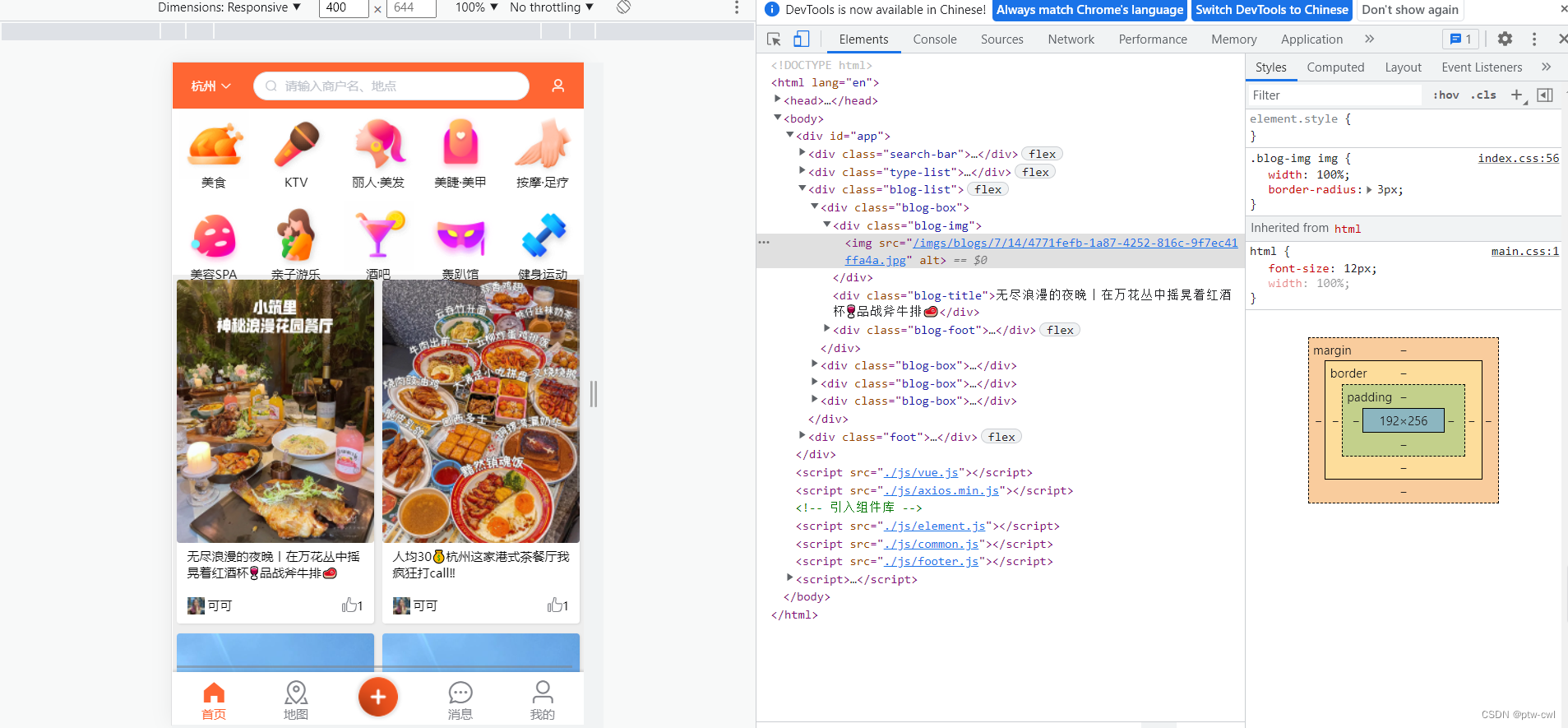Switch to the Network tab
Image resolution: width=1568 pixels, height=728 pixels.
1071,39
